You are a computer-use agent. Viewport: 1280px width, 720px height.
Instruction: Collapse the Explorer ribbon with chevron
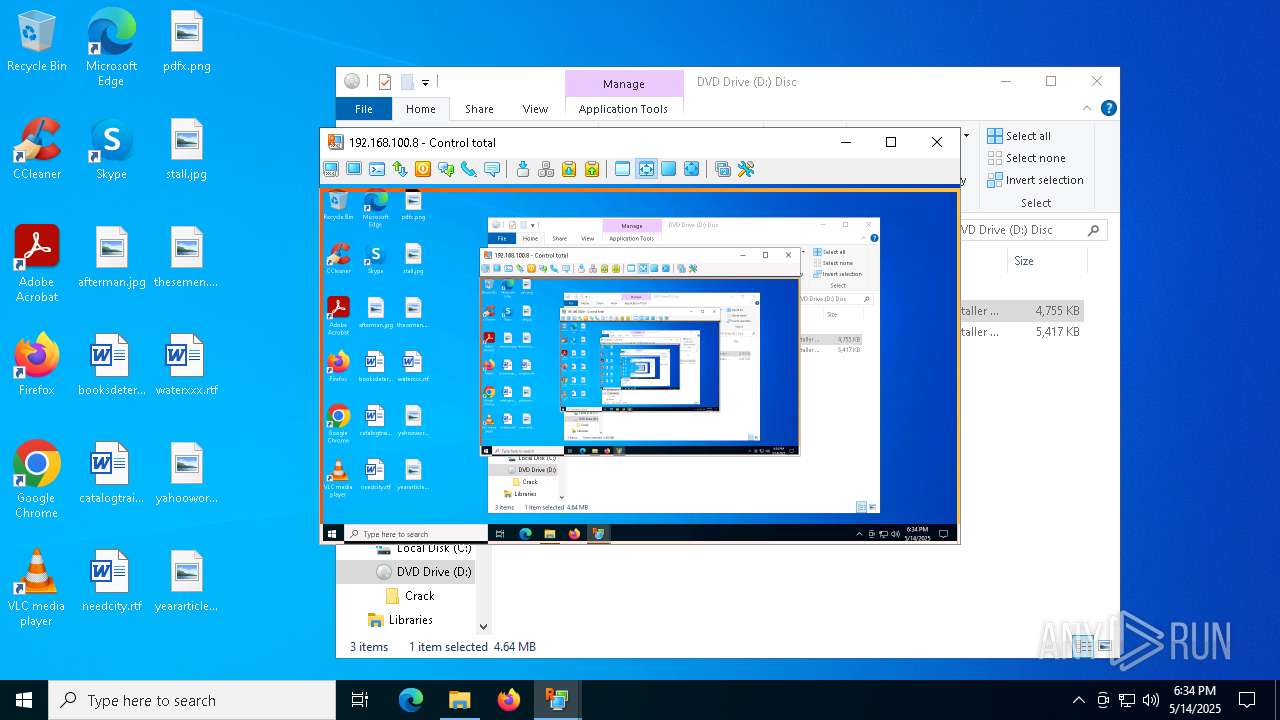click(x=1087, y=108)
